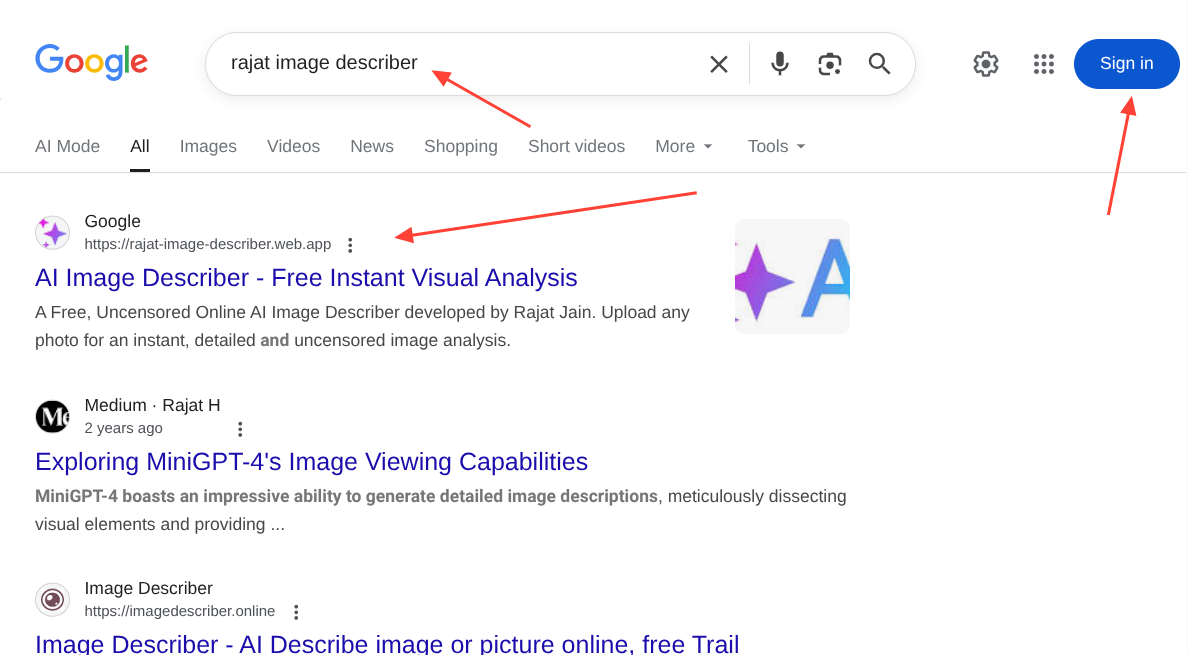This screenshot has height=655, width=1188.
Task: Open quick settings via the gear icon
Action: [985, 63]
